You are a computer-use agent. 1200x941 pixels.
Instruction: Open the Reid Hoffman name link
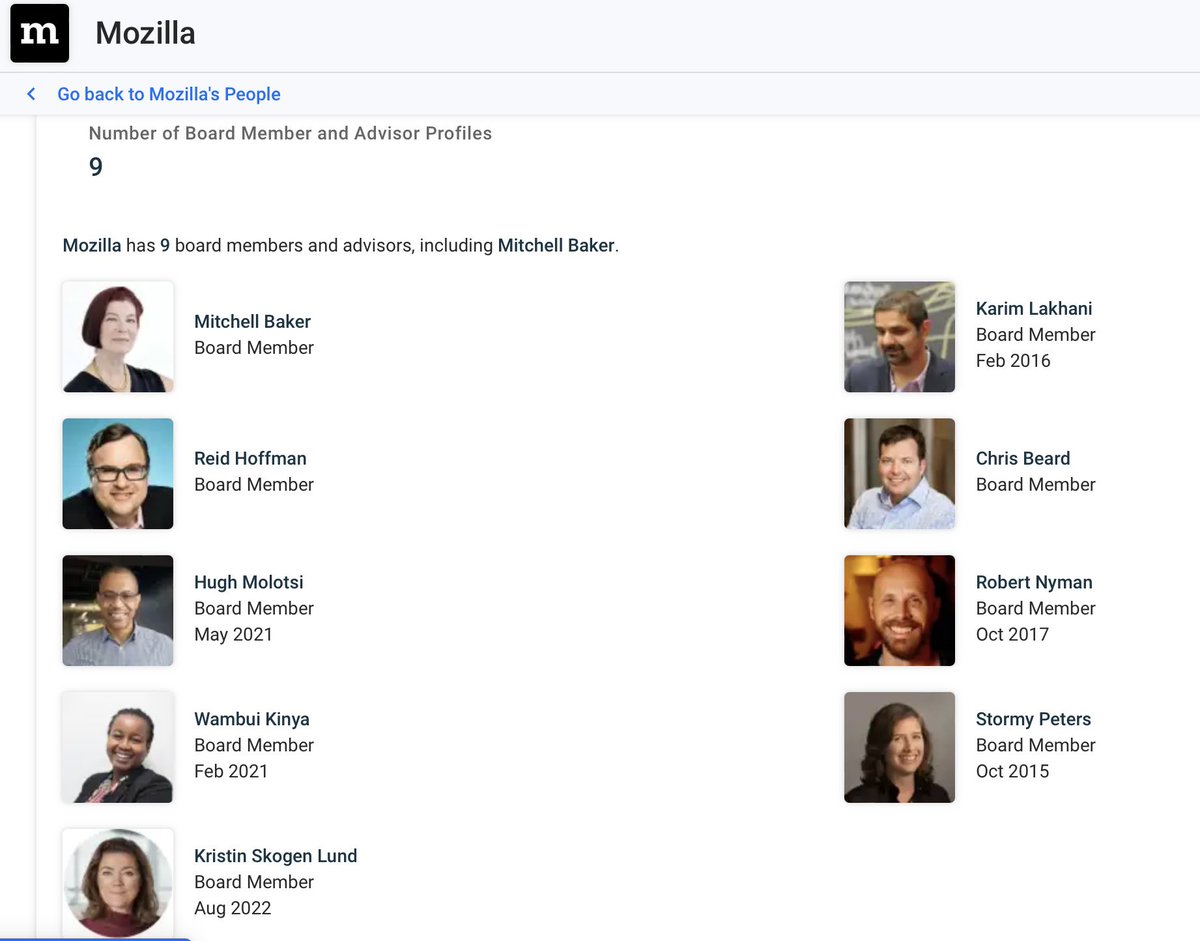click(x=250, y=459)
